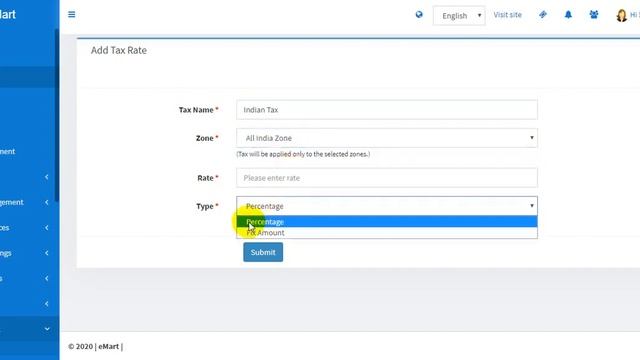Viewport: 640px width, 360px height.
Task: Click the eMart footer text
Action: pos(109,346)
